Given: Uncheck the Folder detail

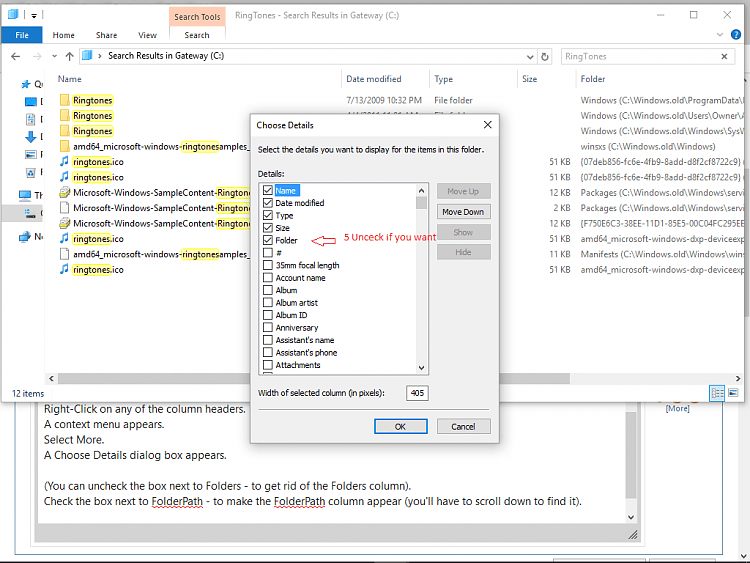Looking at the screenshot, I should click(268, 240).
